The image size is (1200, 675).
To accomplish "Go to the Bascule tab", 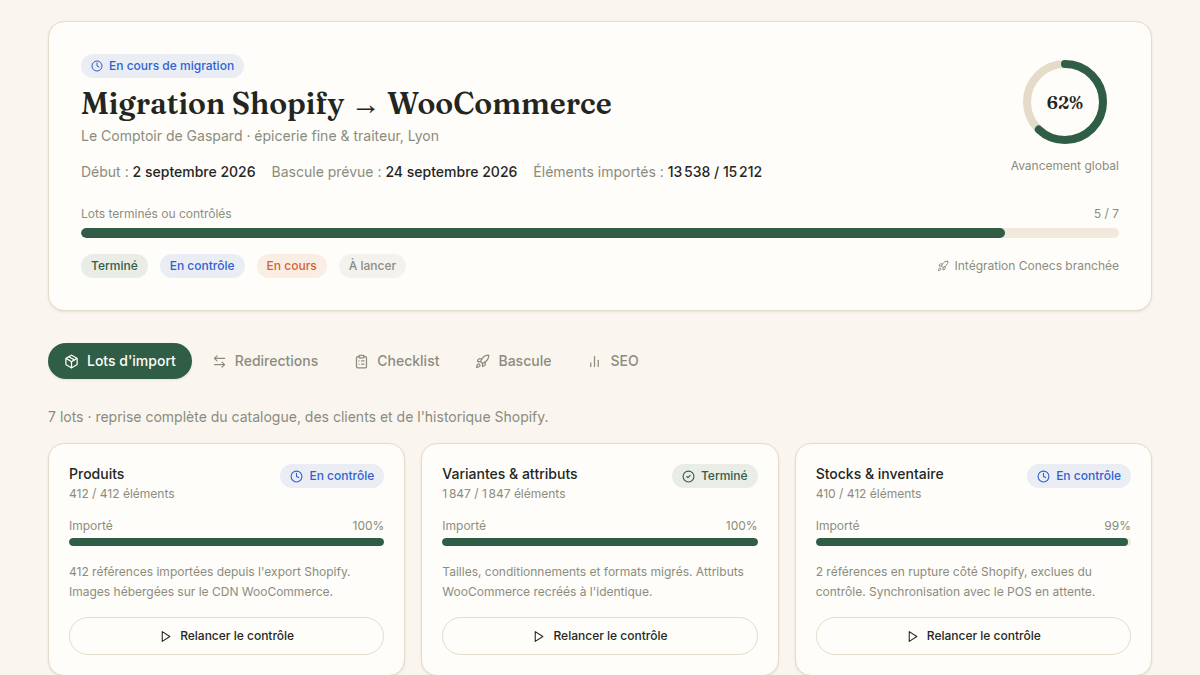I will 513,361.
